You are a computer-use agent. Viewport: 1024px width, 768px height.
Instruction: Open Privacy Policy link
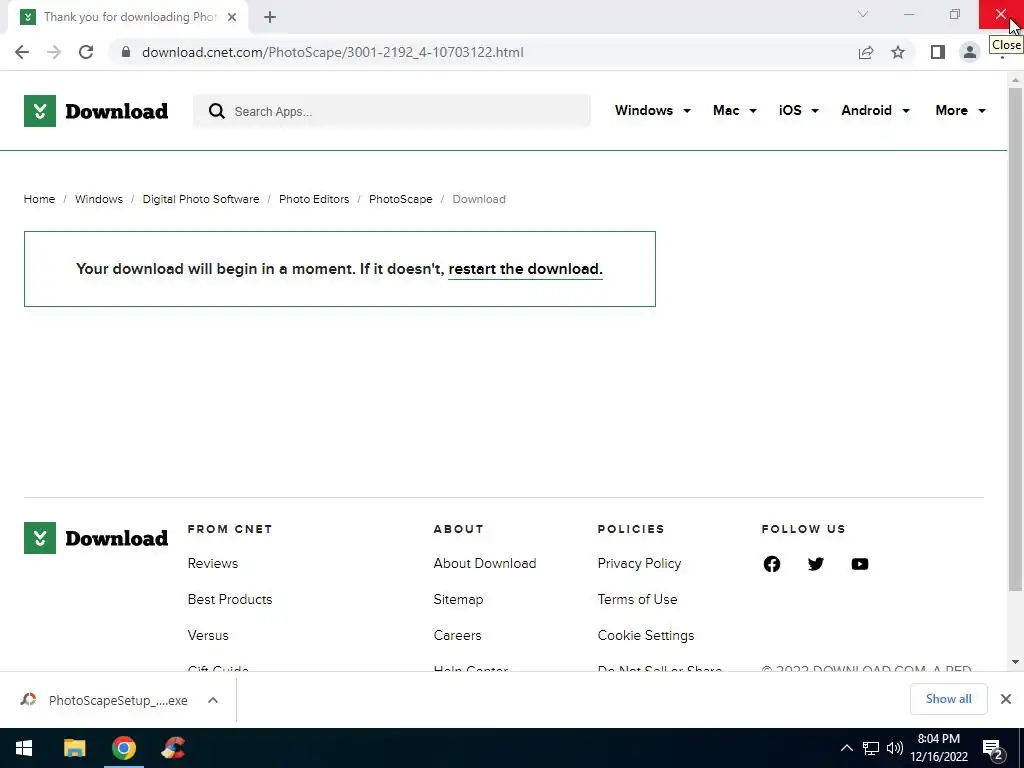click(x=639, y=564)
